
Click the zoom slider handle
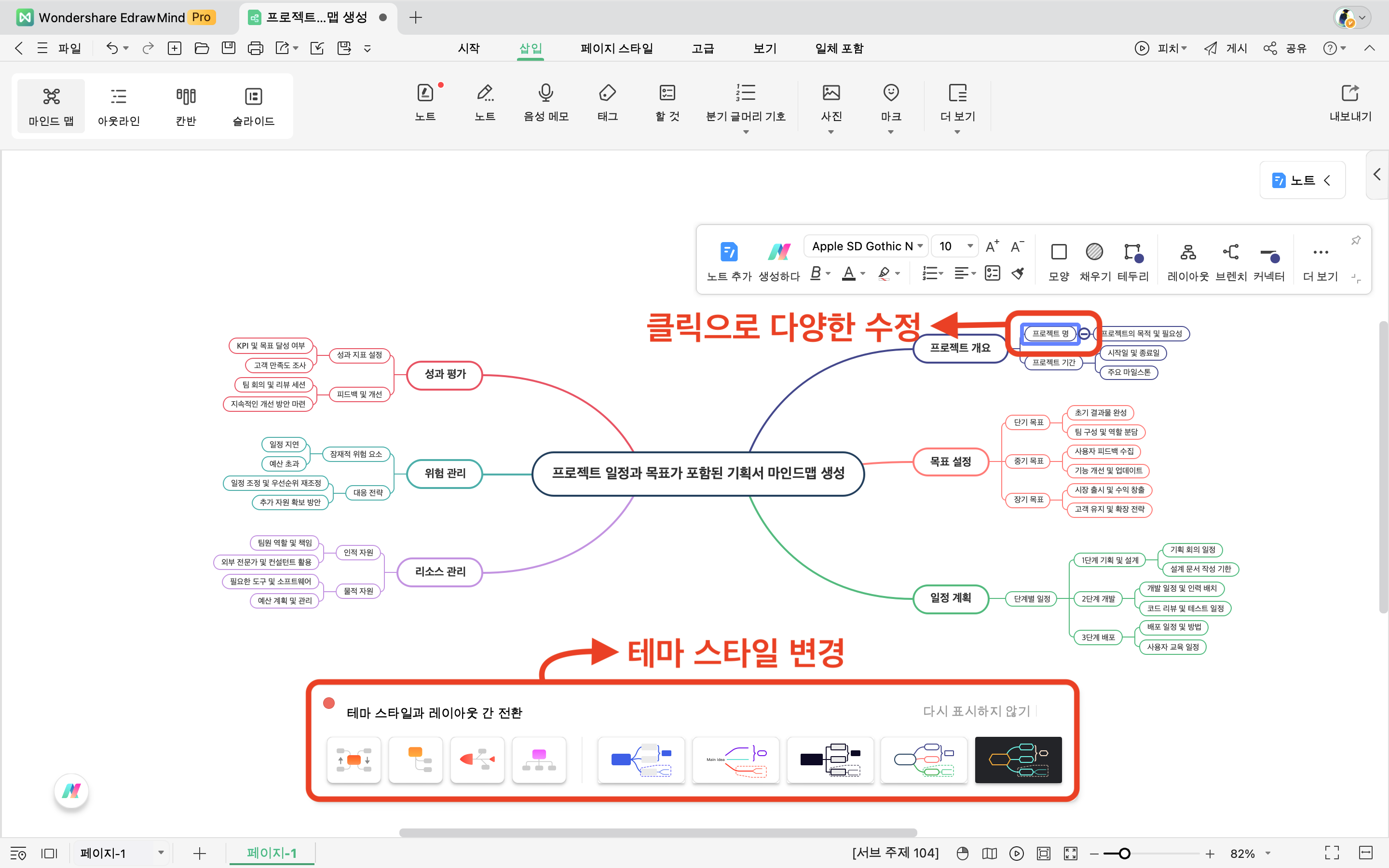coord(1124,854)
